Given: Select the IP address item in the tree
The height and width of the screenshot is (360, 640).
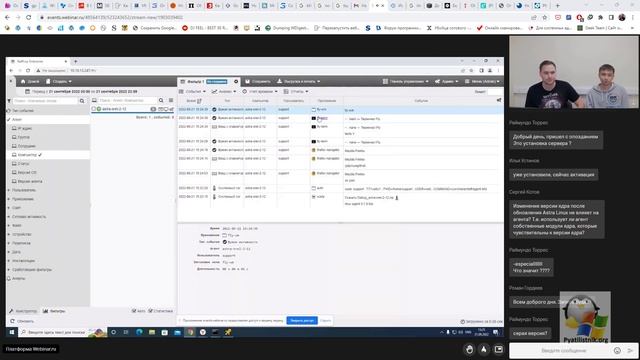Looking at the screenshot, I should tap(22, 129).
